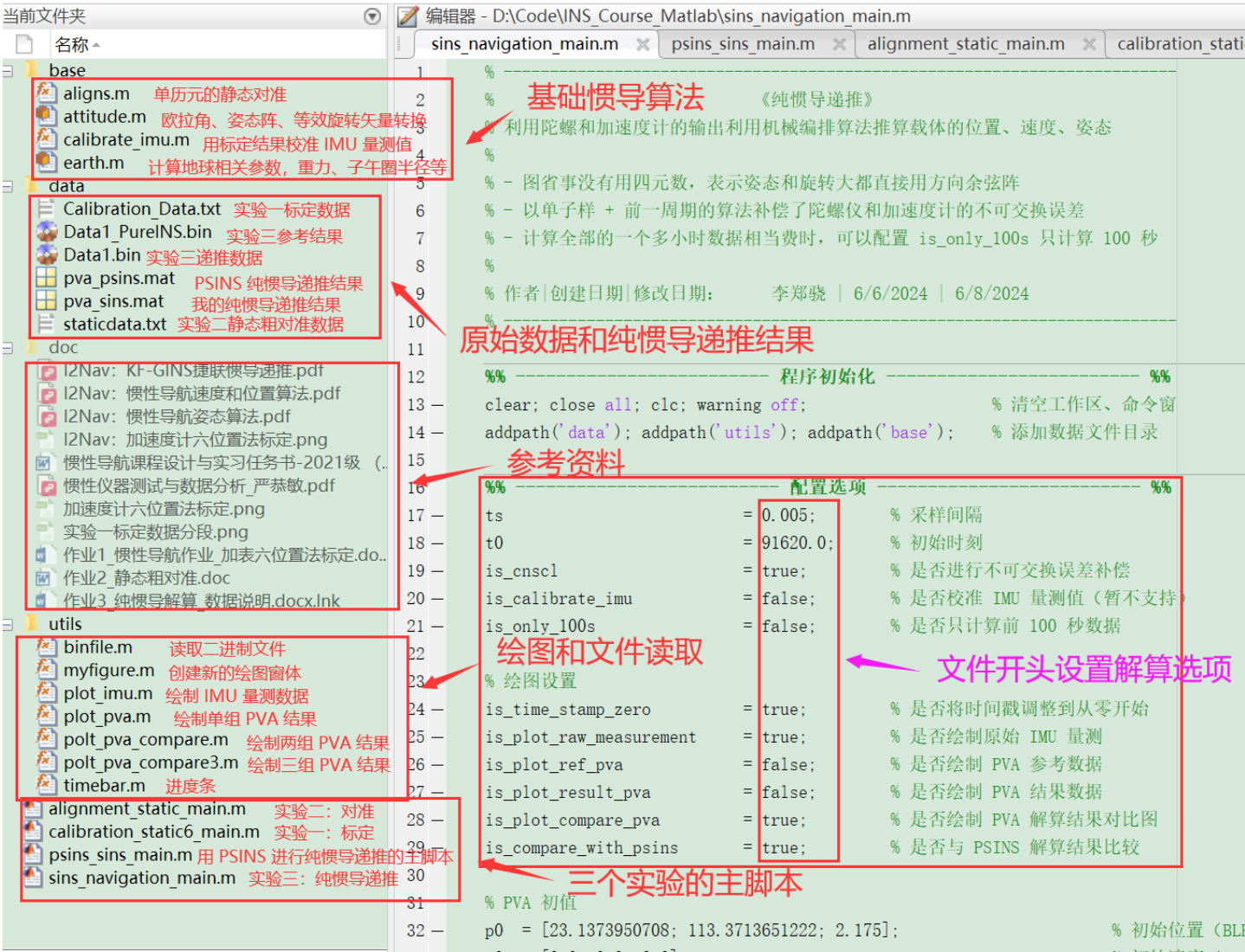
Task: Open the current folder actions dropdown arrow
Action: tap(372, 15)
